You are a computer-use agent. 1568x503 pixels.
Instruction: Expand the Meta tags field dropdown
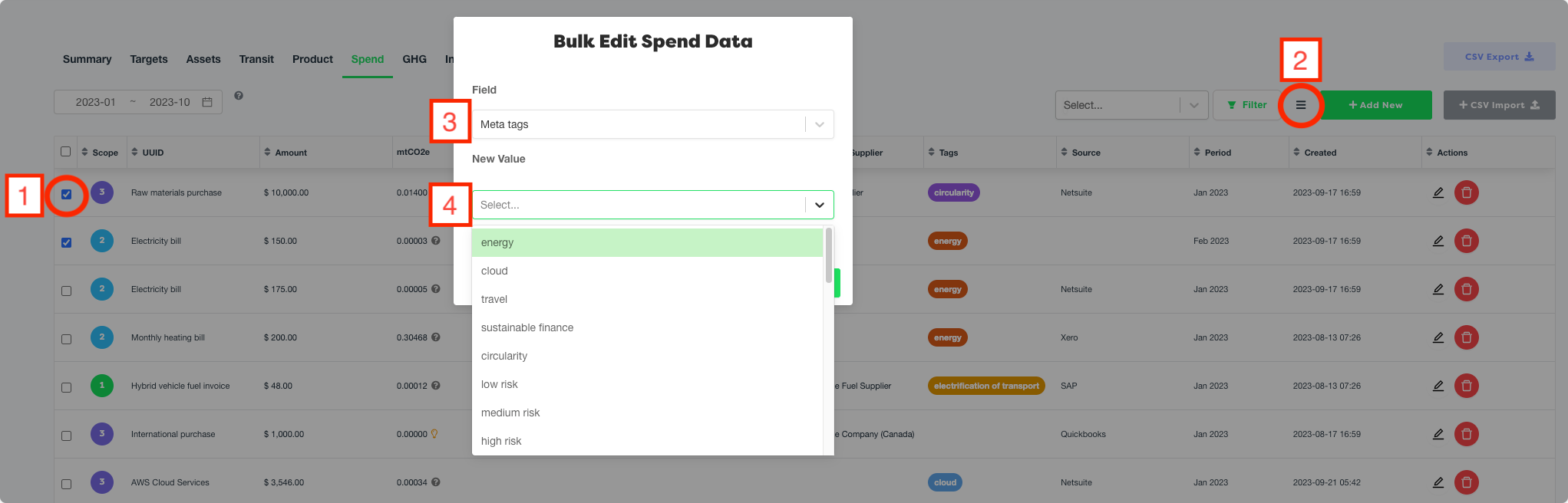(819, 124)
